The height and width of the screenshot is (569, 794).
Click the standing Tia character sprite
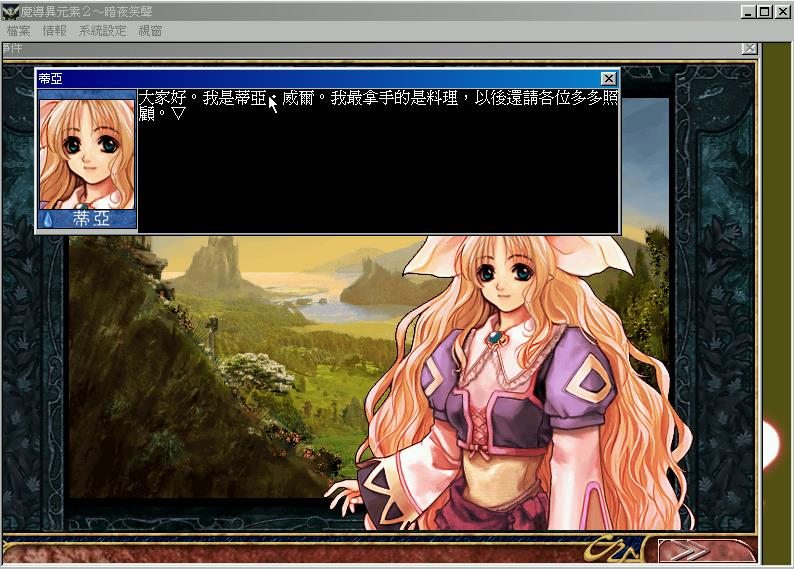pyautogui.click(x=511, y=382)
